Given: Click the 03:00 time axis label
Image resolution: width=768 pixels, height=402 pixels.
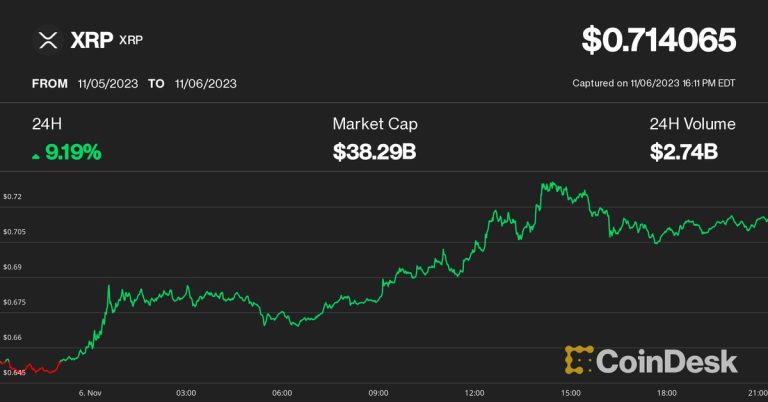Looking at the screenshot, I should click(186, 392).
